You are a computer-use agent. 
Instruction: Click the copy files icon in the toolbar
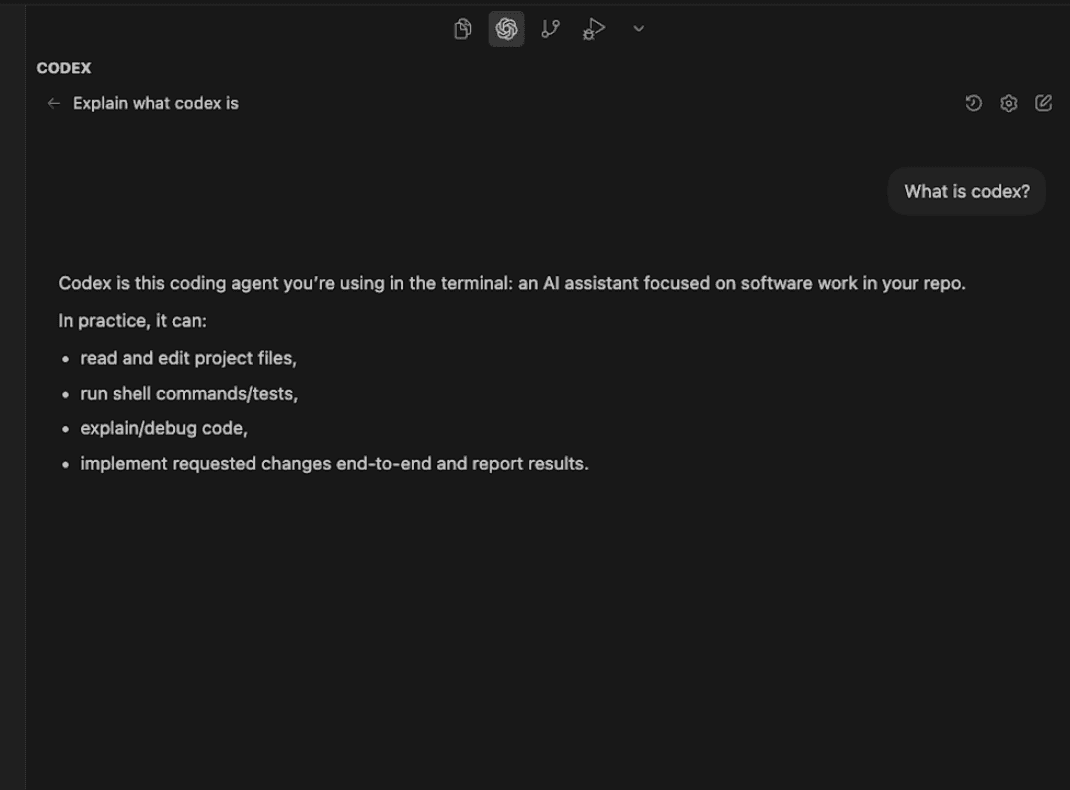461,29
